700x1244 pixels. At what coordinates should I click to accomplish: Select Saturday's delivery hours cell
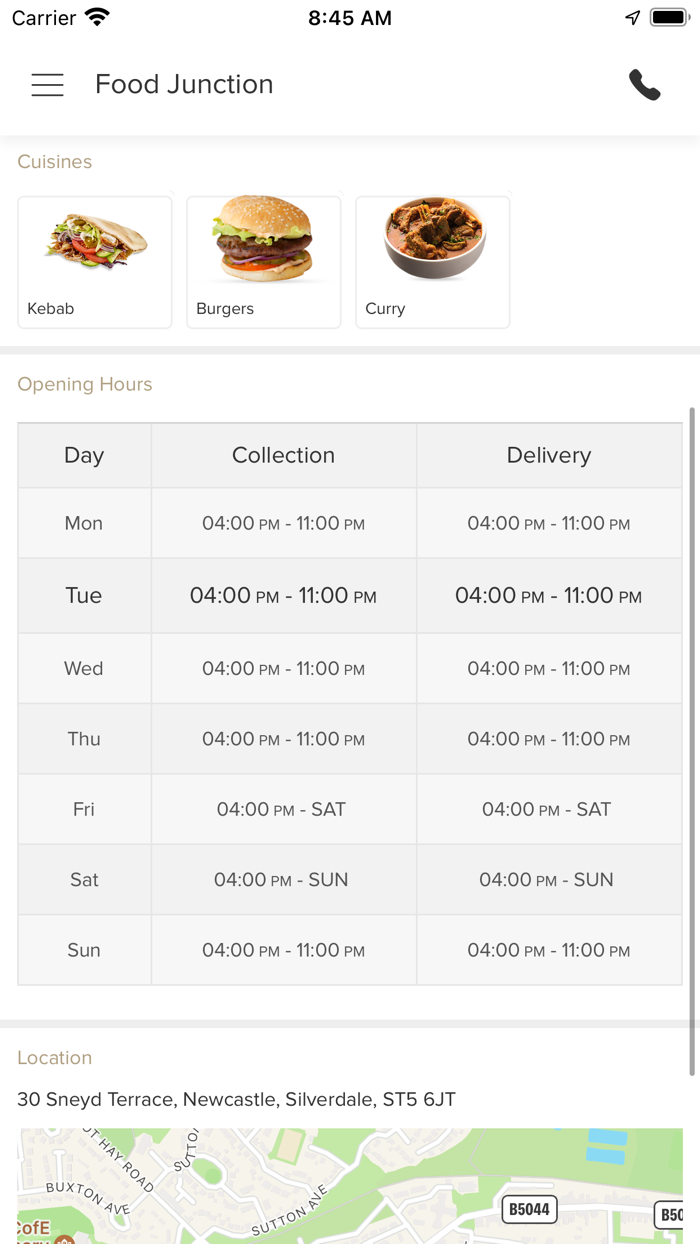click(x=547, y=880)
